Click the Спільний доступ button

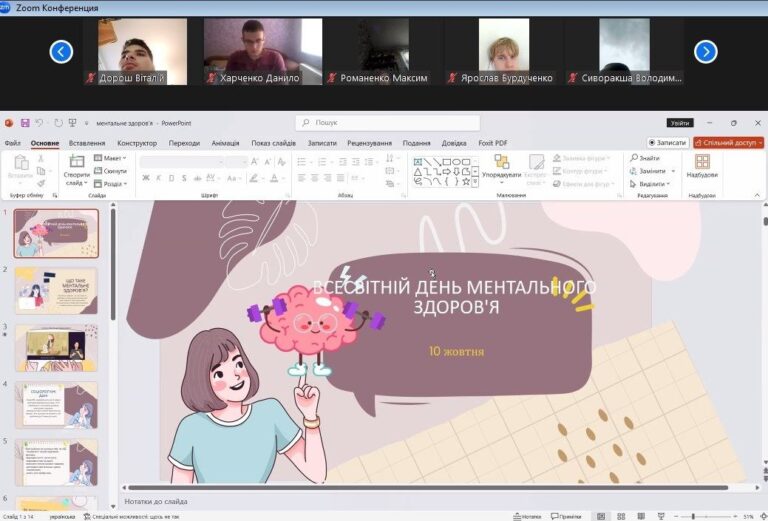(728, 143)
